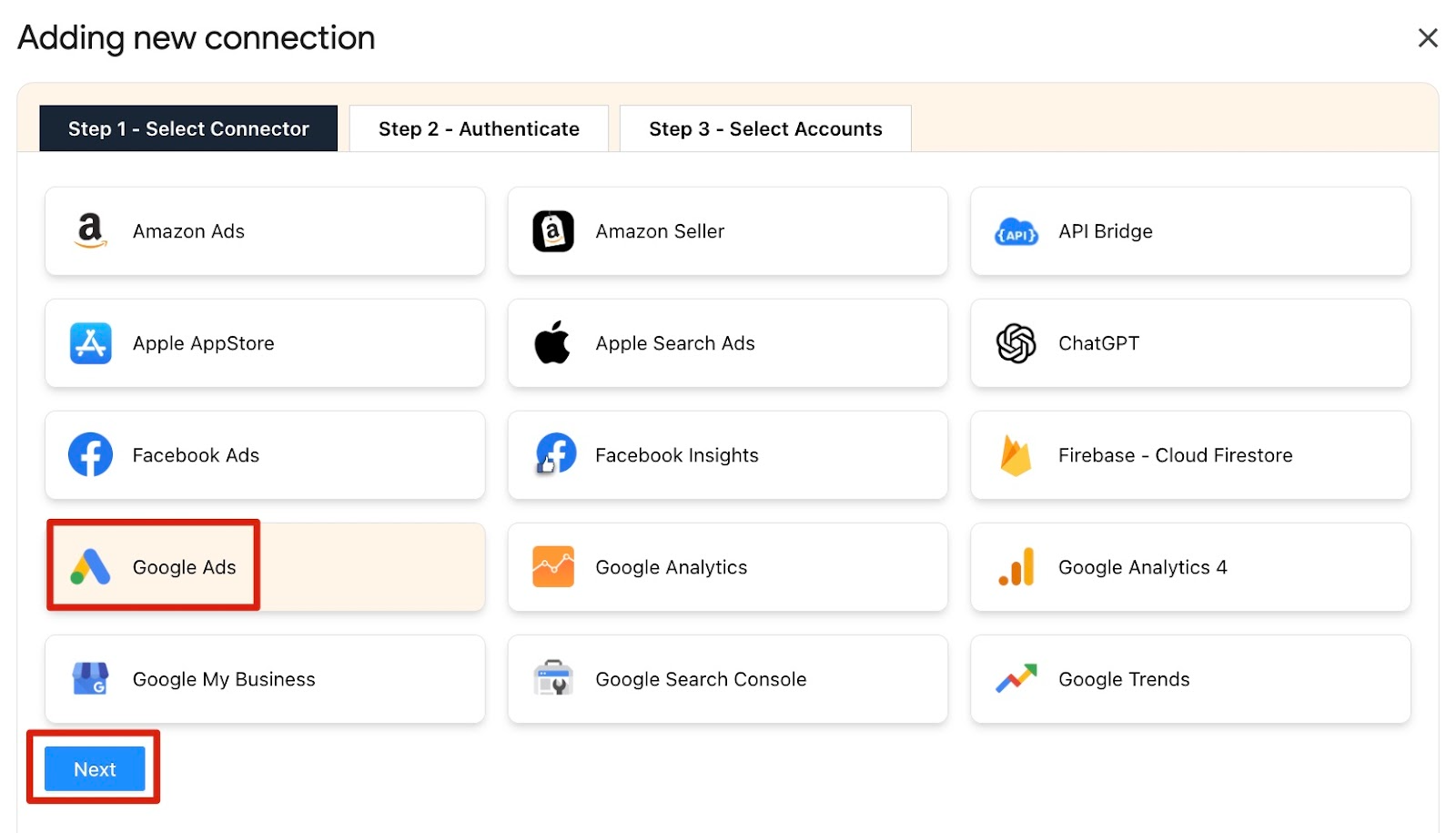Viewport: 1456px width, 833px height.
Task: Select the Google Ads logo icon
Action: 90,567
